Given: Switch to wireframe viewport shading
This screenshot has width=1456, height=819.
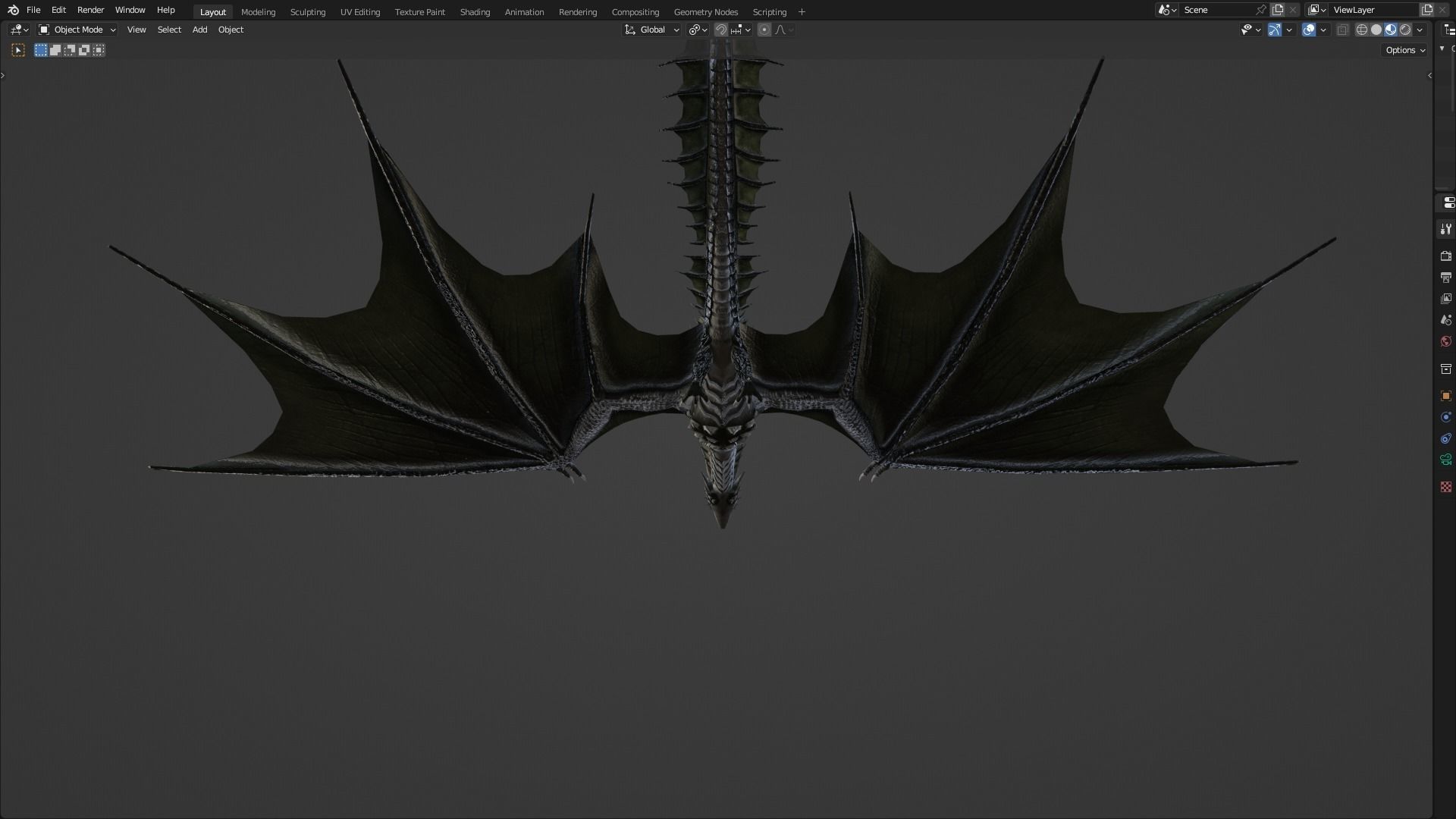Looking at the screenshot, I should pos(1362,30).
